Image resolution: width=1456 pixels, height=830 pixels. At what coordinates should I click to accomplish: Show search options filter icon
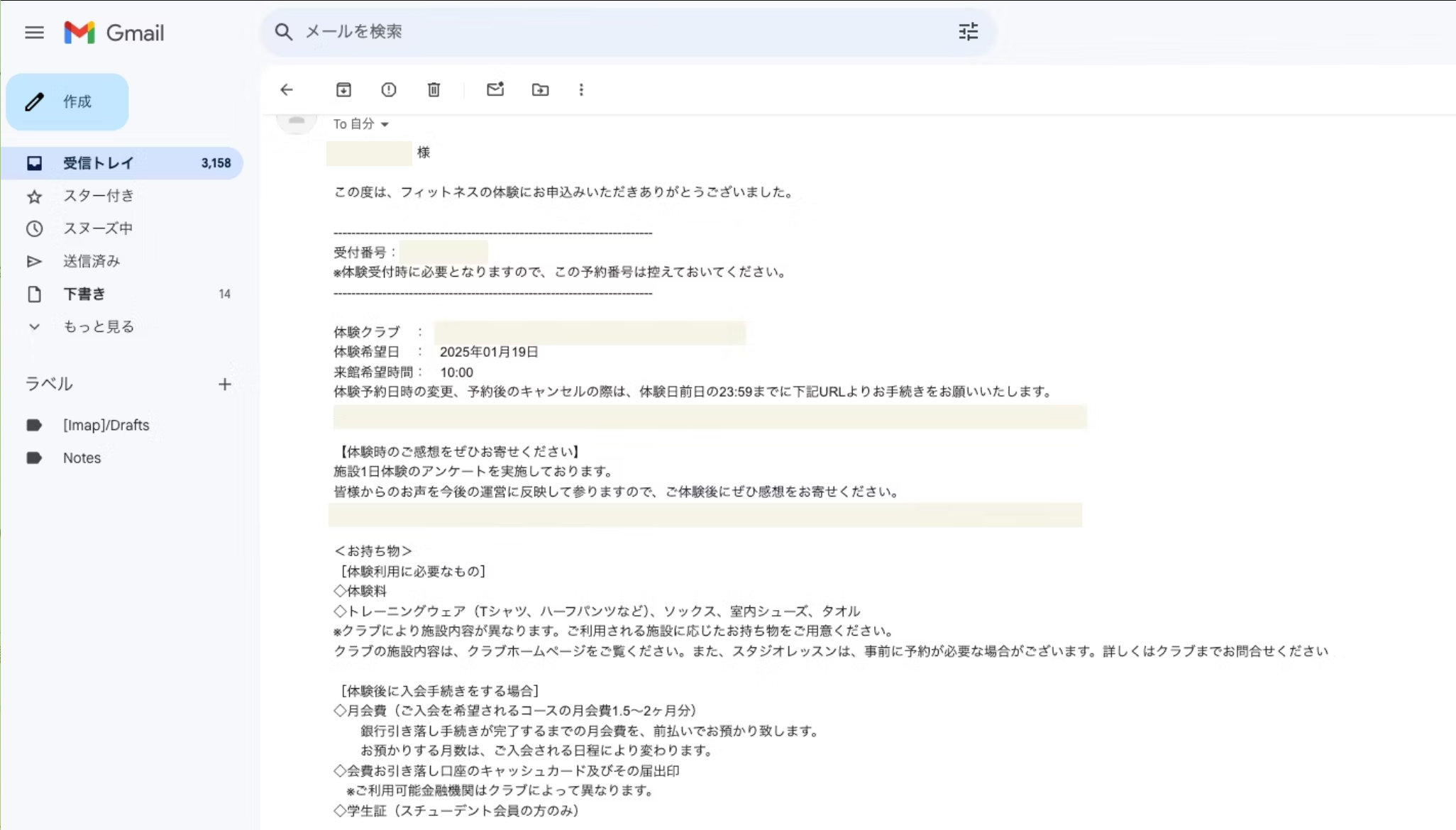click(x=968, y=32)
